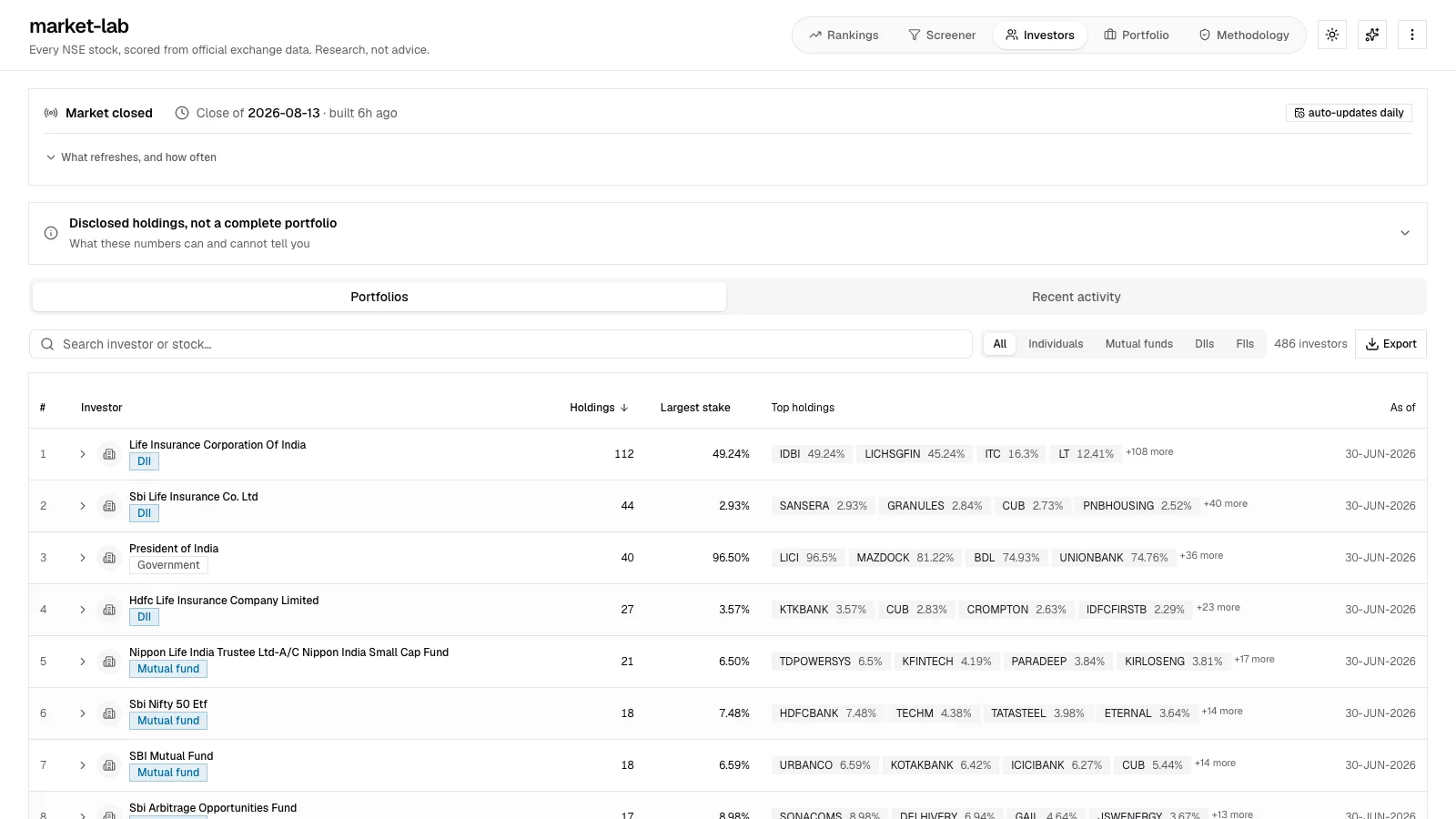
Task: Open the Portfolio page
Action: click(1137, 35)
